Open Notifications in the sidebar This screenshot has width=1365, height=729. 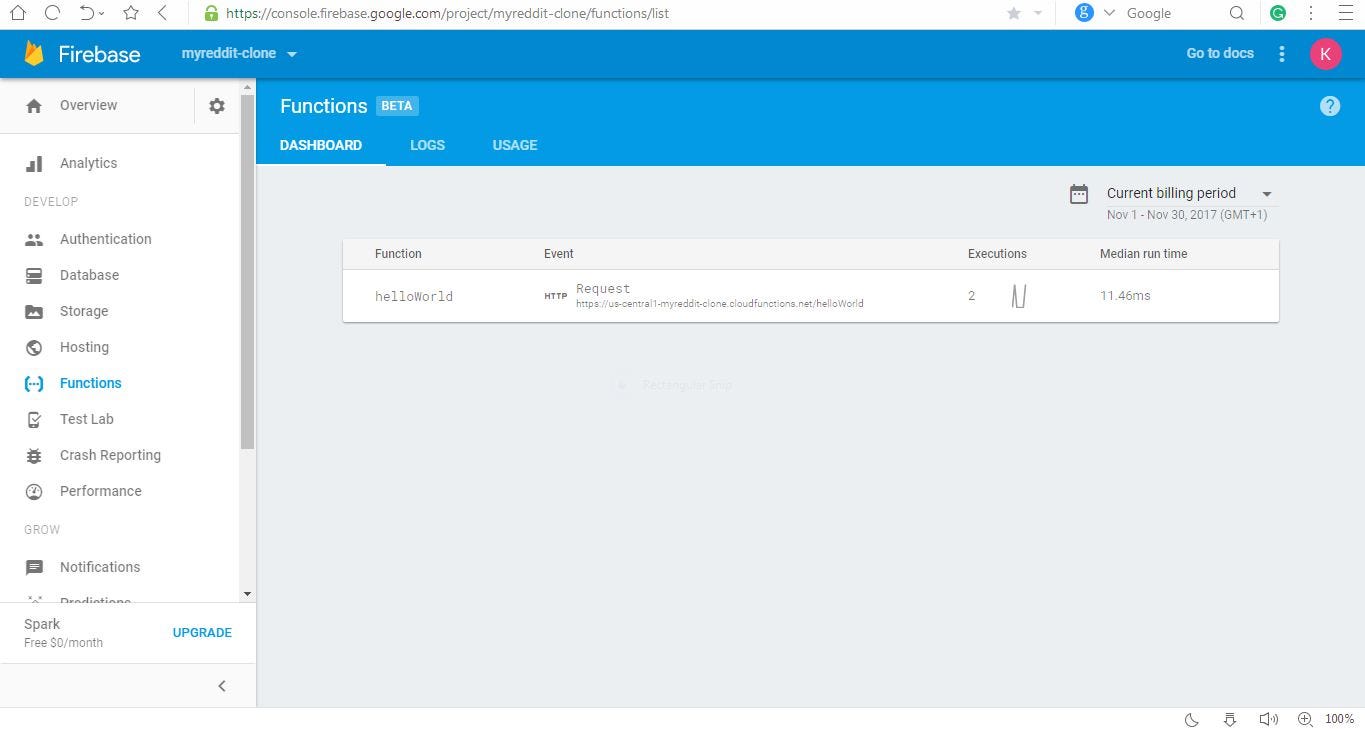[x=99, y=567]
